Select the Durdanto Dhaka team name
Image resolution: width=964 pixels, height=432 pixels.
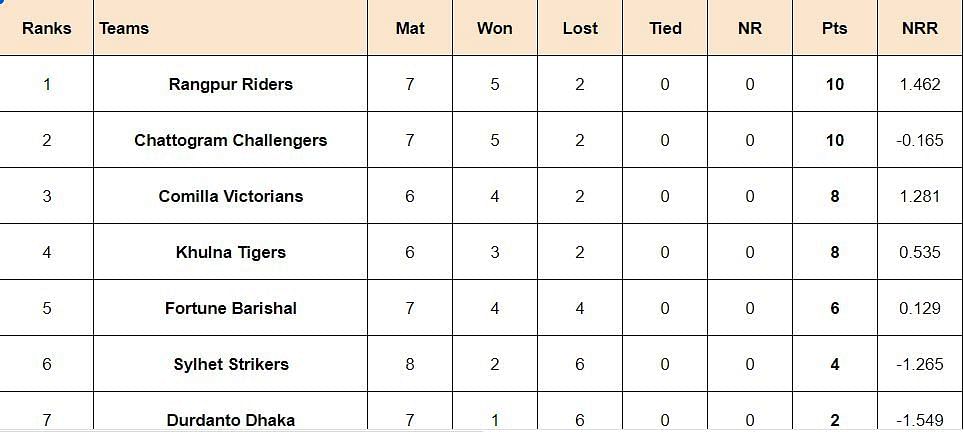tap(231, 420)
